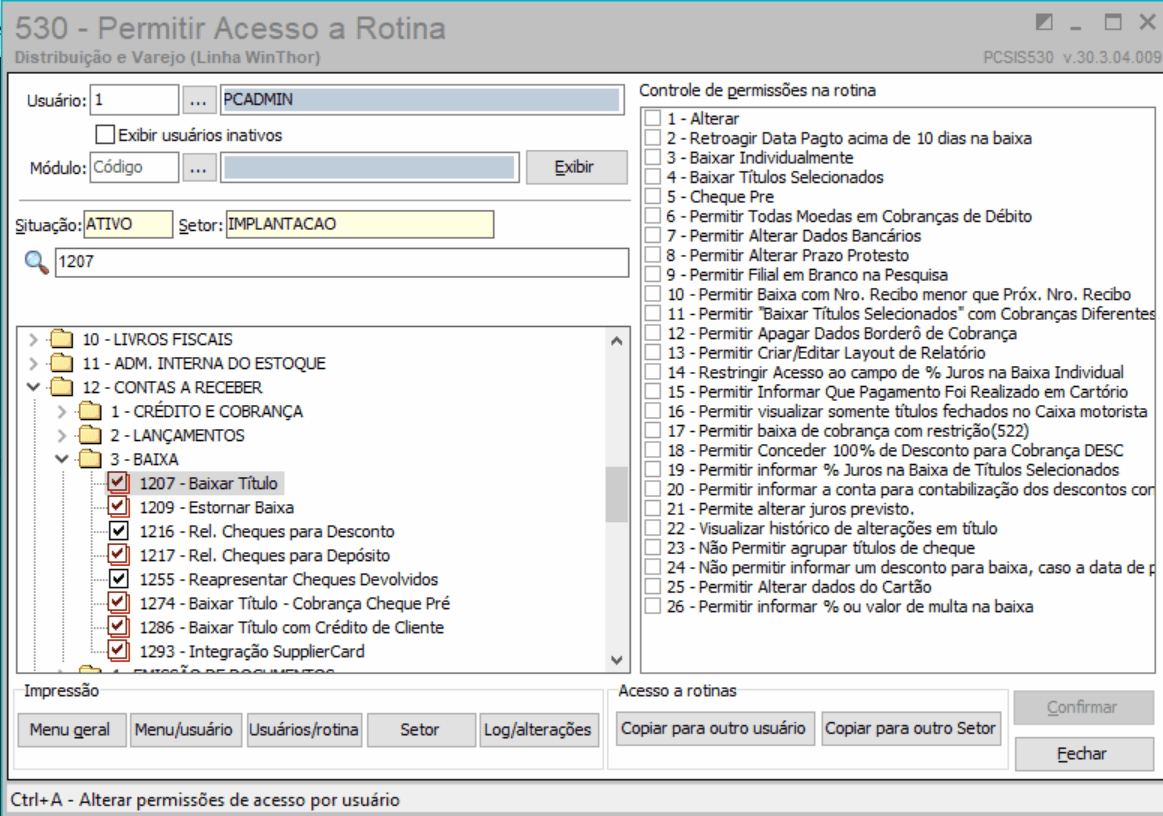Select permission text 17 - Permitir baixa de cobrança
The image size is (1163, 816).
[848, 431]
